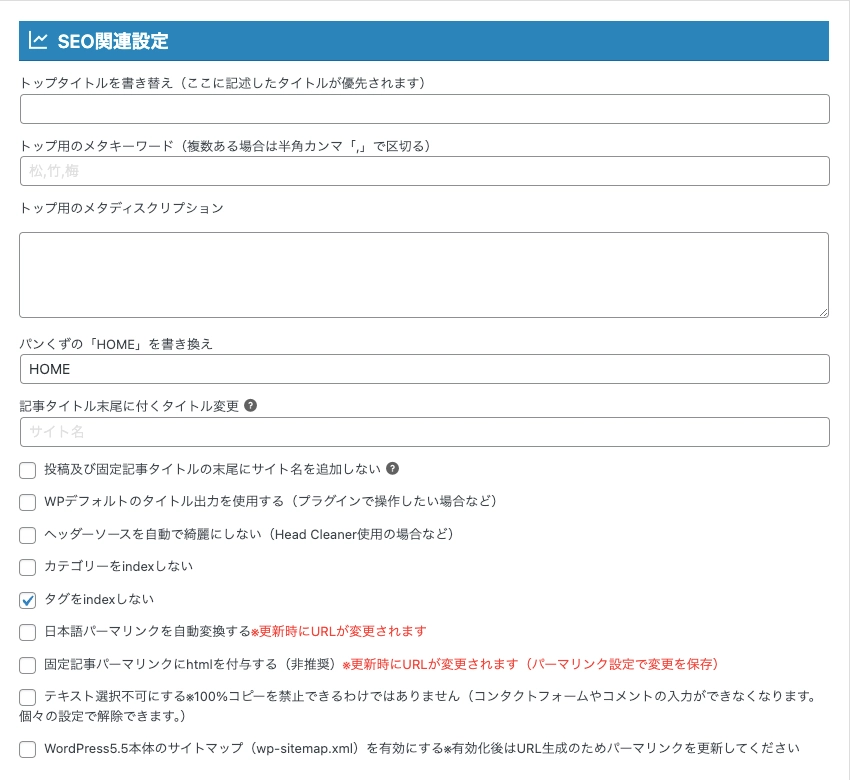Click the field with the サイト名 placeholder
The height and width of the screenshot is (780, 850).
click(424, 432)
